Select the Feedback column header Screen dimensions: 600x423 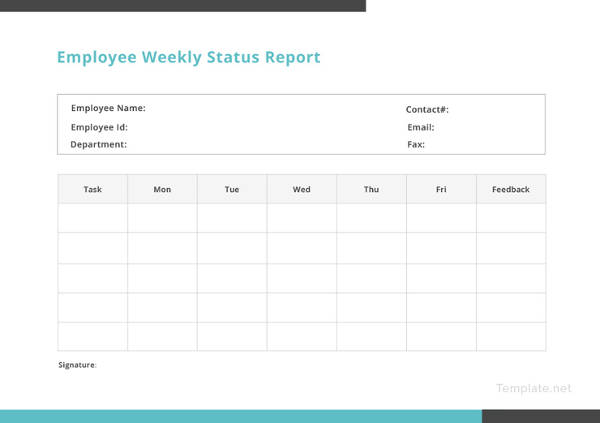[511, 189]
